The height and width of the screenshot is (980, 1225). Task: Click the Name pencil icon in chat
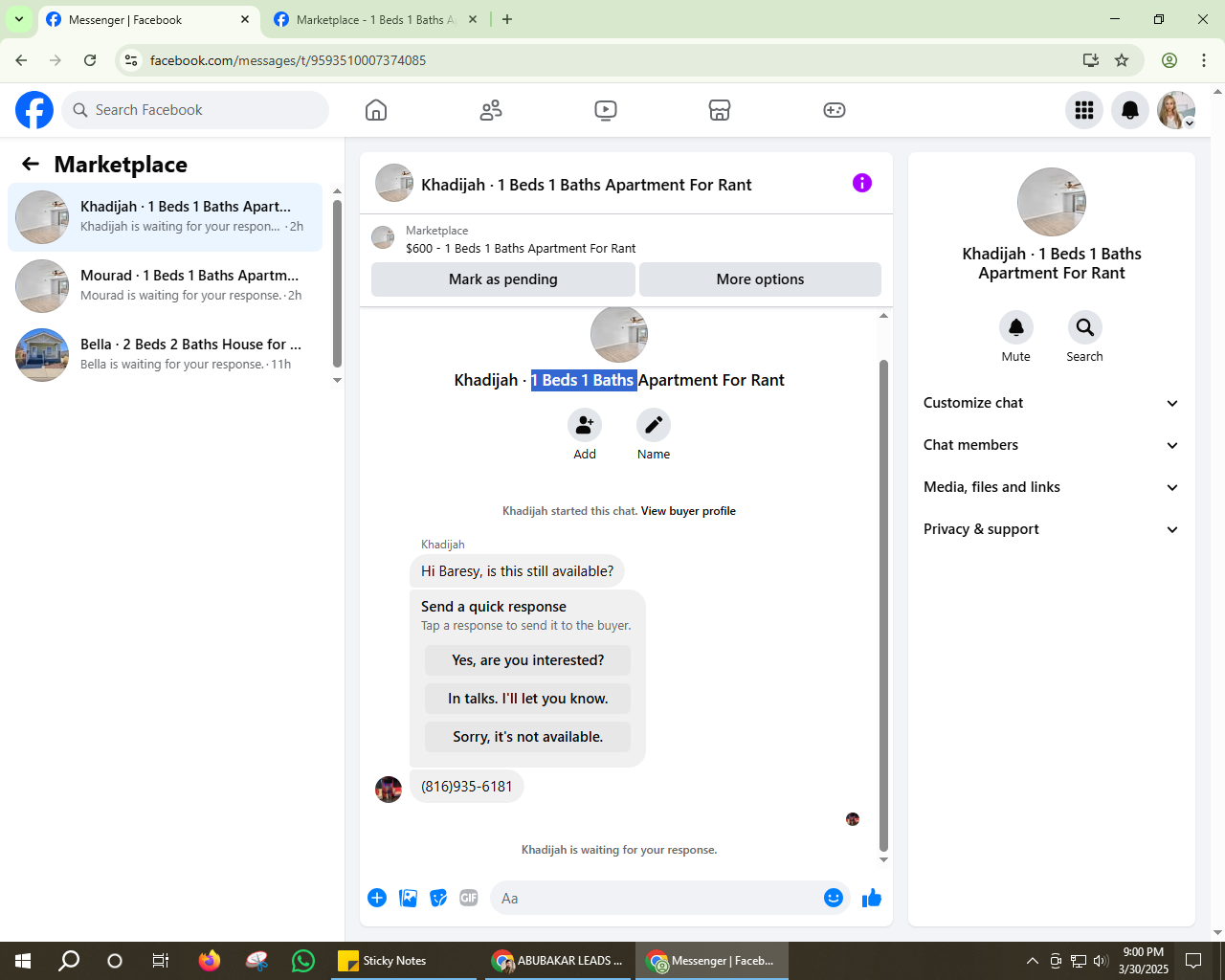[x=654, y=425]
